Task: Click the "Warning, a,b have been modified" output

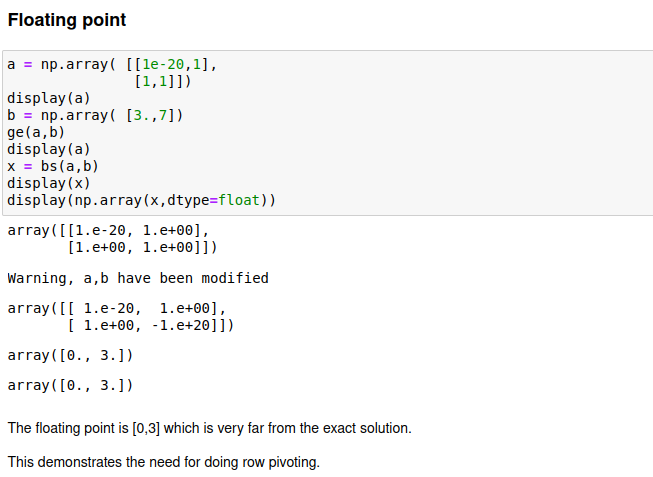Action: pos(138,278)
